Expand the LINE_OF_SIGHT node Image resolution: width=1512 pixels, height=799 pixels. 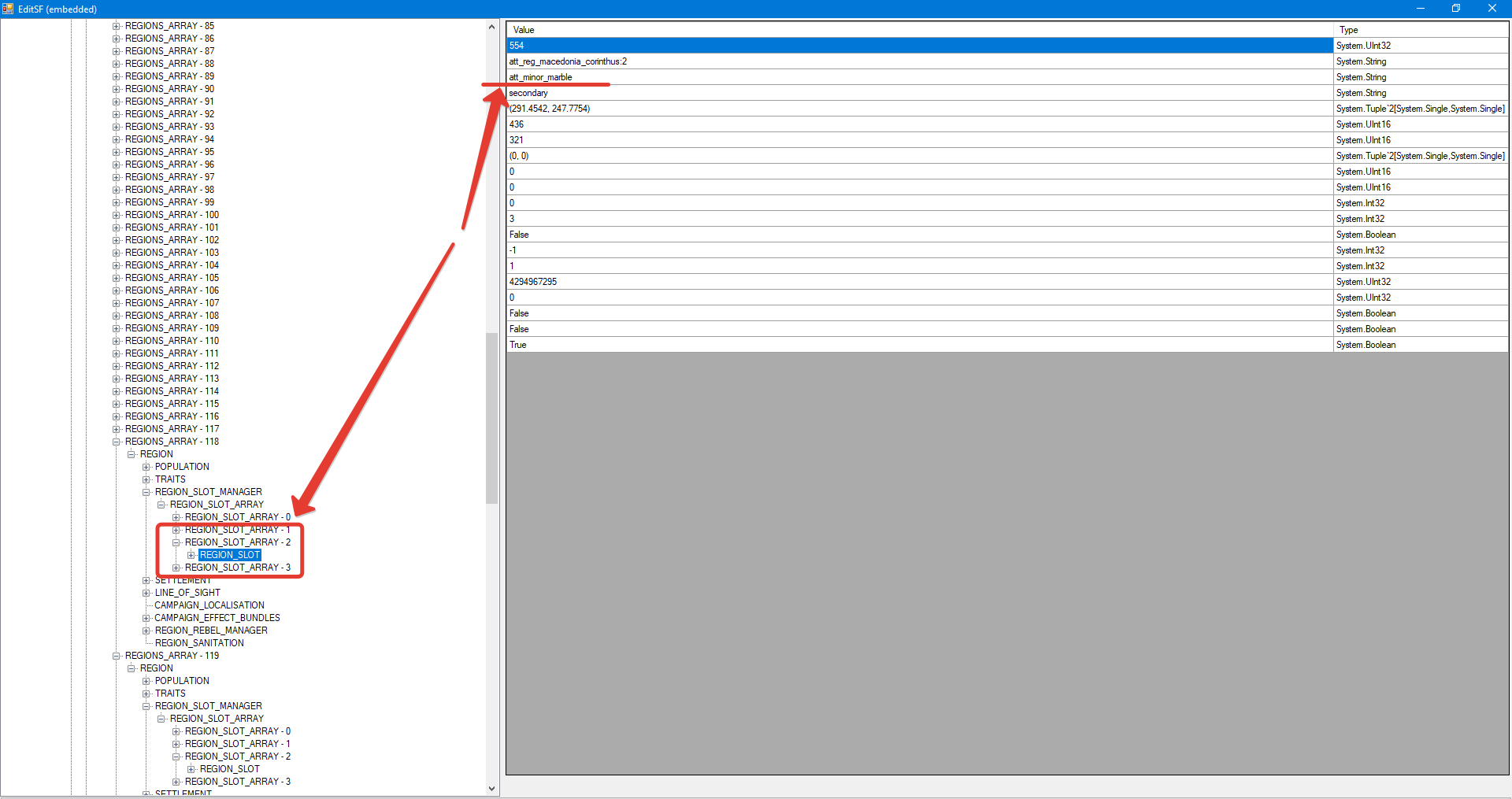(x=146, y=593)
